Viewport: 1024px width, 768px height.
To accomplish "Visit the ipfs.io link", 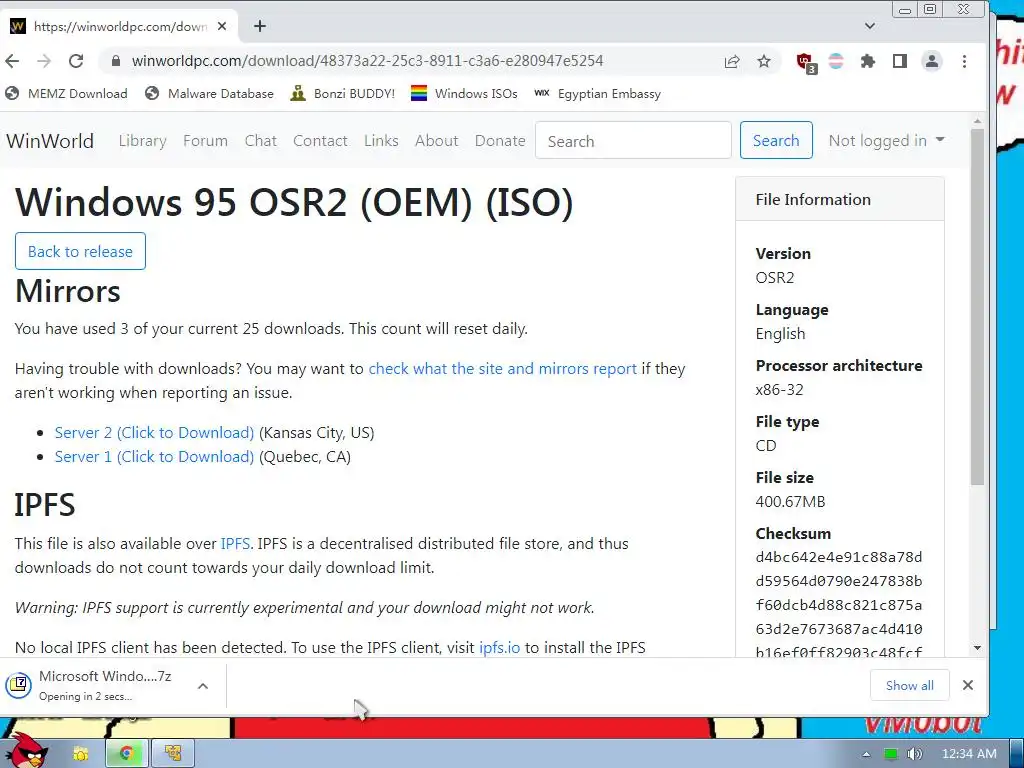I will [500, 647].
